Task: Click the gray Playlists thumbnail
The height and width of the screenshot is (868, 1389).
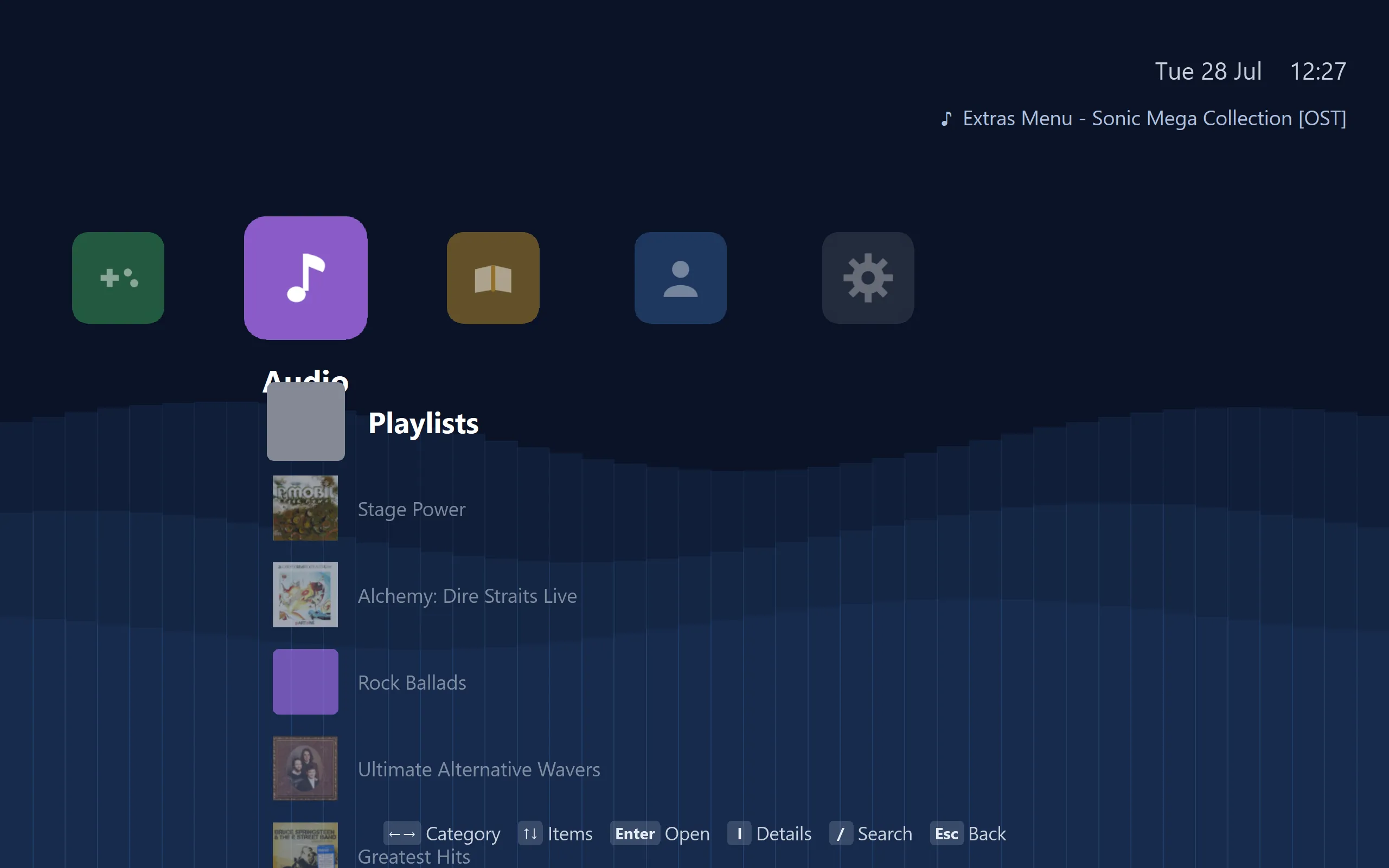Action: pyautogui.click(x=305, y=421)
